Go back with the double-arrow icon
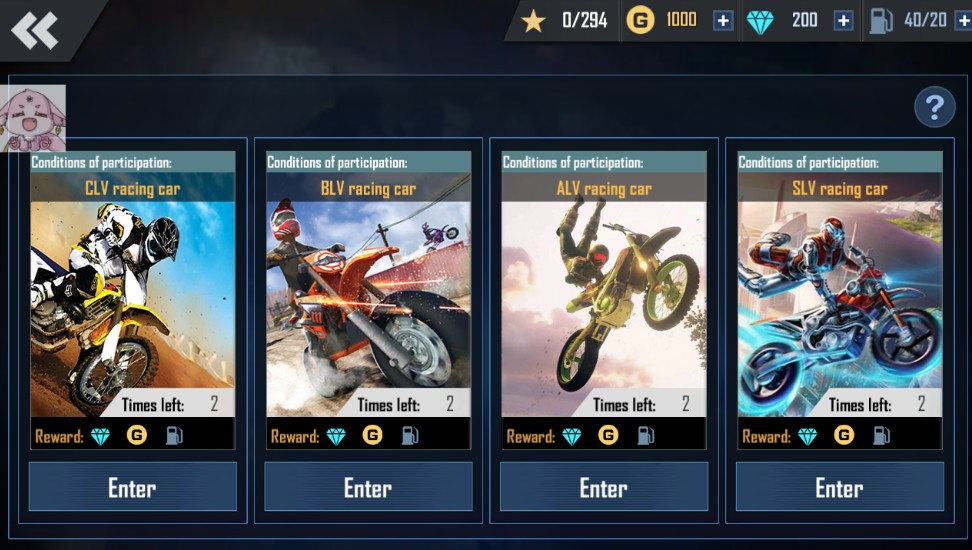Image resolution: width=972 pixels, height=550 pixels. click(35, 30)
